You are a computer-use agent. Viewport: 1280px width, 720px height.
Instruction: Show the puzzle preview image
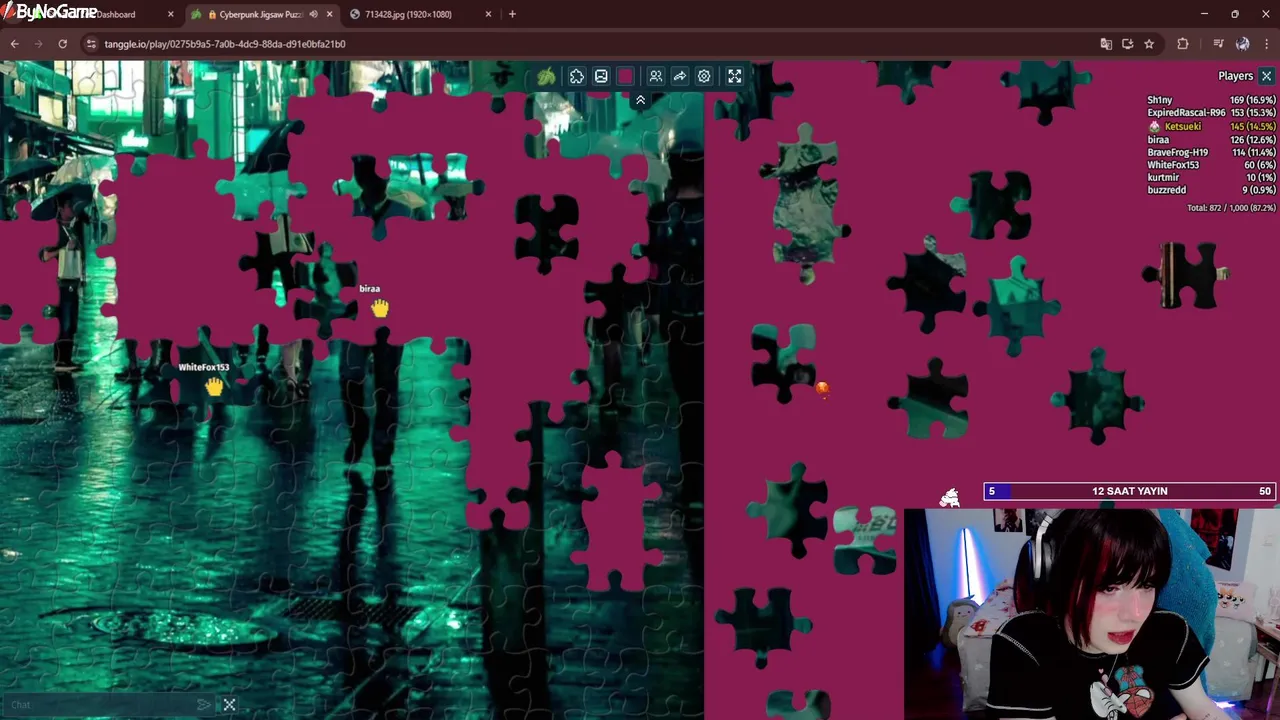[601, 76]
